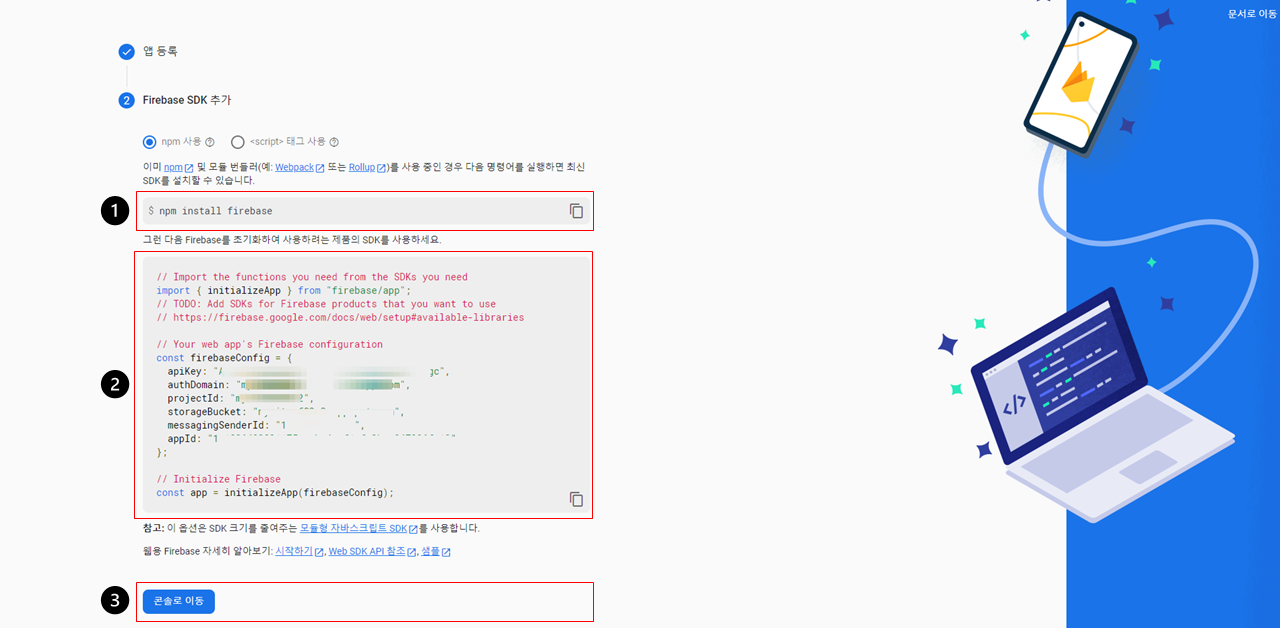Click the 앱 등록 step label
The height and width of the screenshot is (628, 1280).
pos(160,51)
